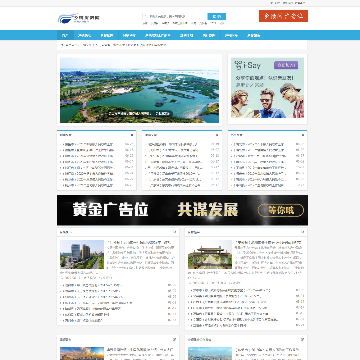Focus the search input field in the header

175,16
